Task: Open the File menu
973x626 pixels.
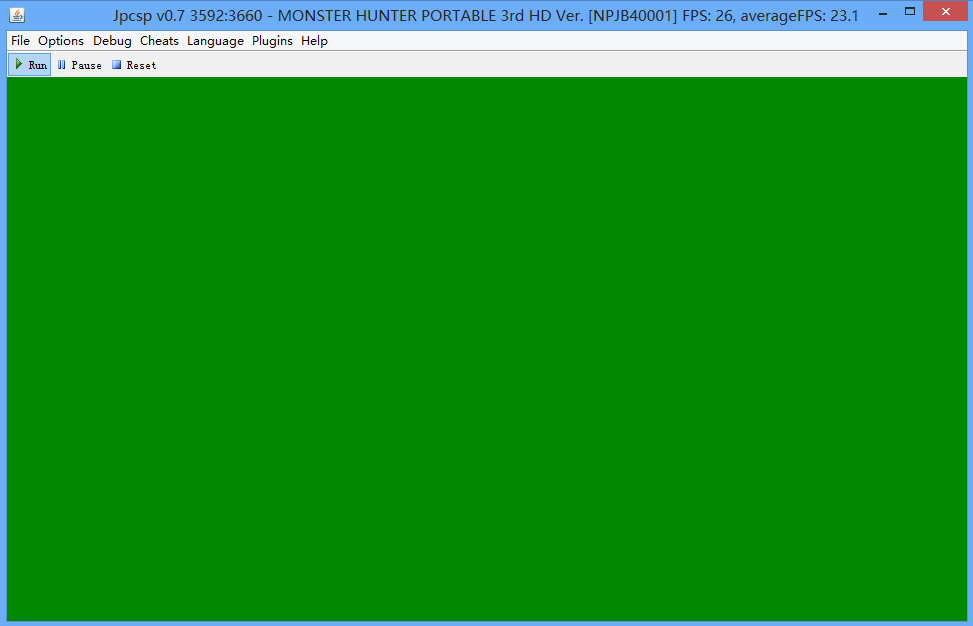Action: (20, 41)
